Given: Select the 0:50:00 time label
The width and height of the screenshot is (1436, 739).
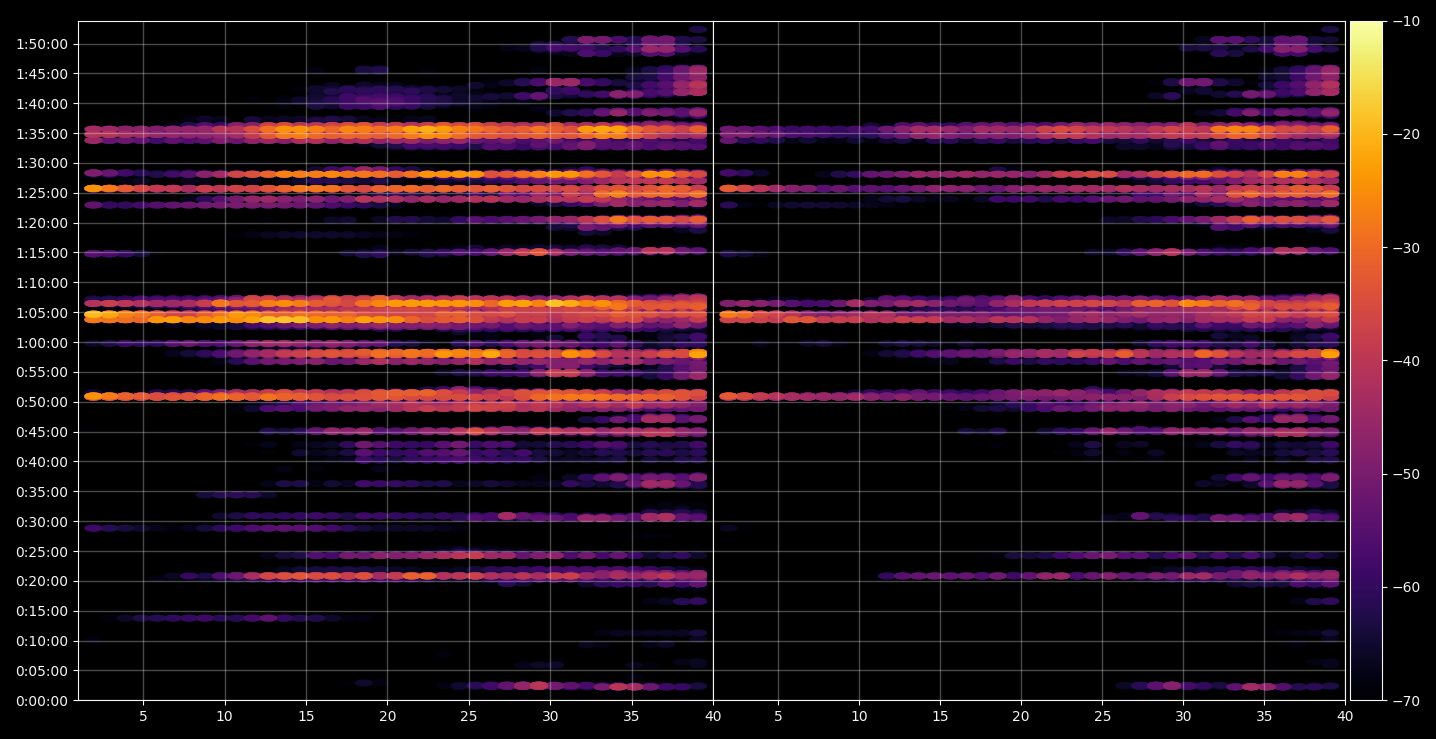Looking at the screenshot, I should (x=42, y=402).
